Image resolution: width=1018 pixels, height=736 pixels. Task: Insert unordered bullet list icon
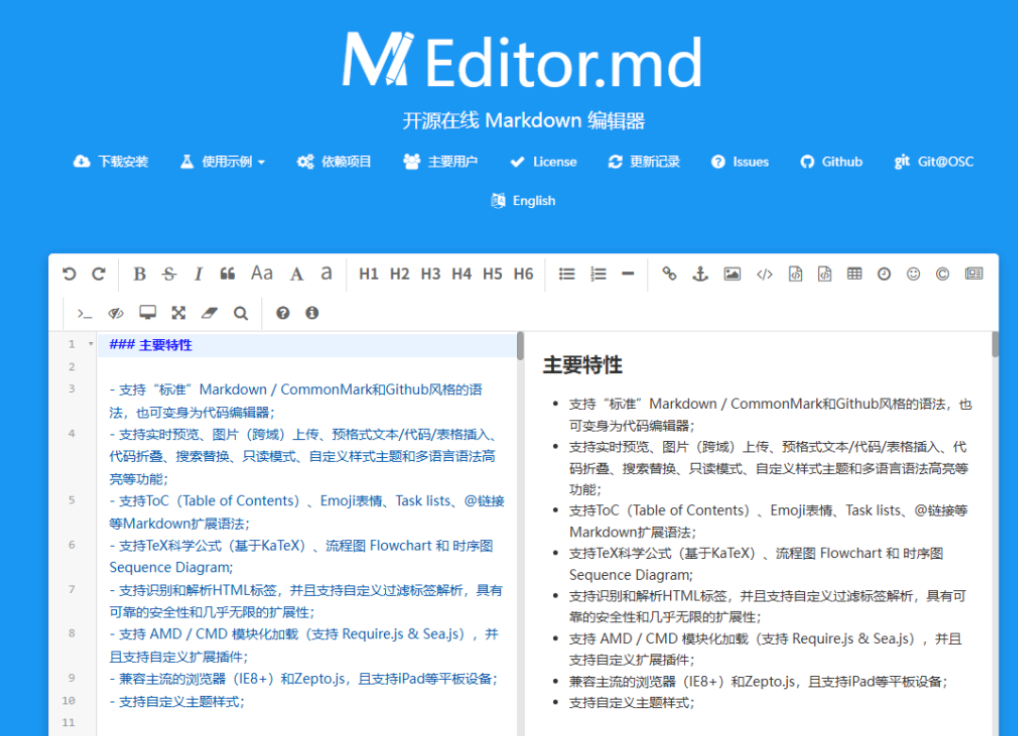coord(567,274)
